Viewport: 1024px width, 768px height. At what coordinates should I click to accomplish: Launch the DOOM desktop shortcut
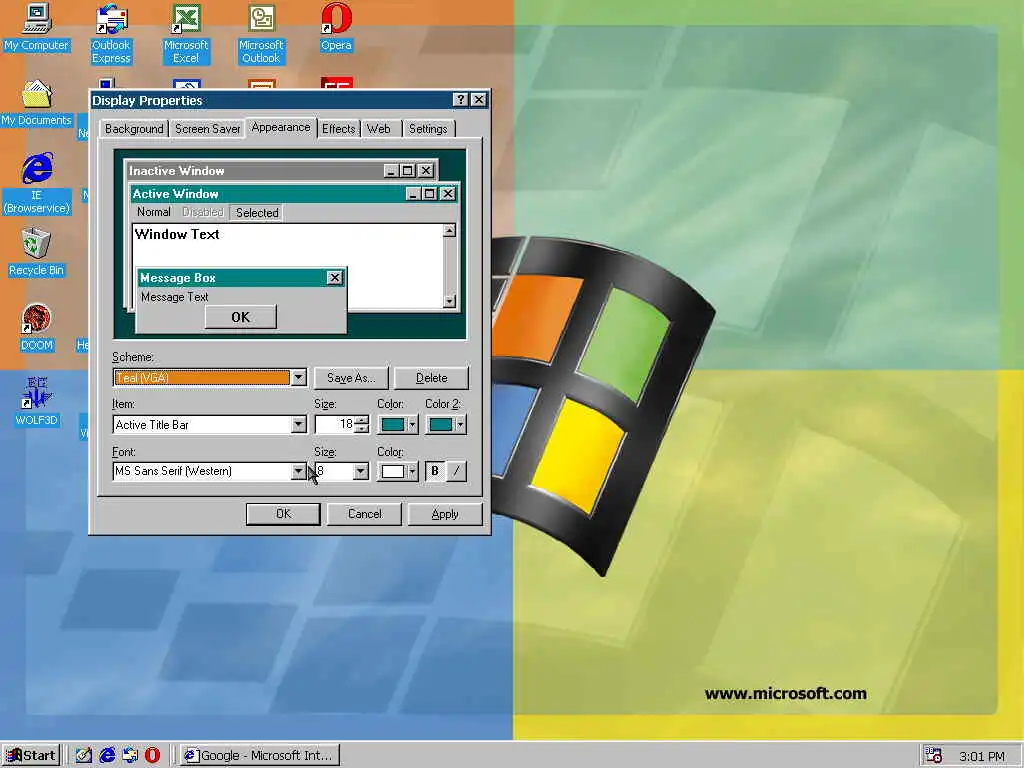(x=37, y=328)
